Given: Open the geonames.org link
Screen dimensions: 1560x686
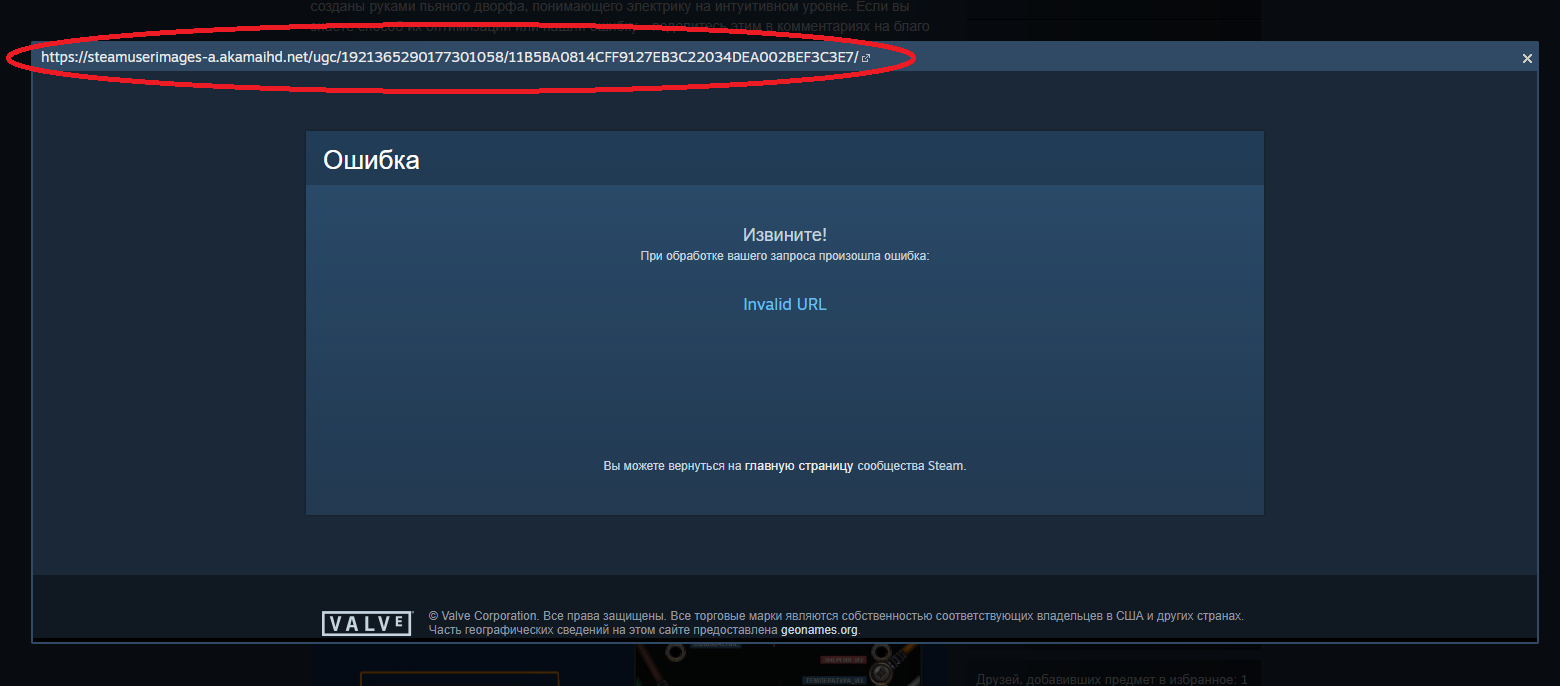Looking at the screenshot, I should (x=819, y=630).
